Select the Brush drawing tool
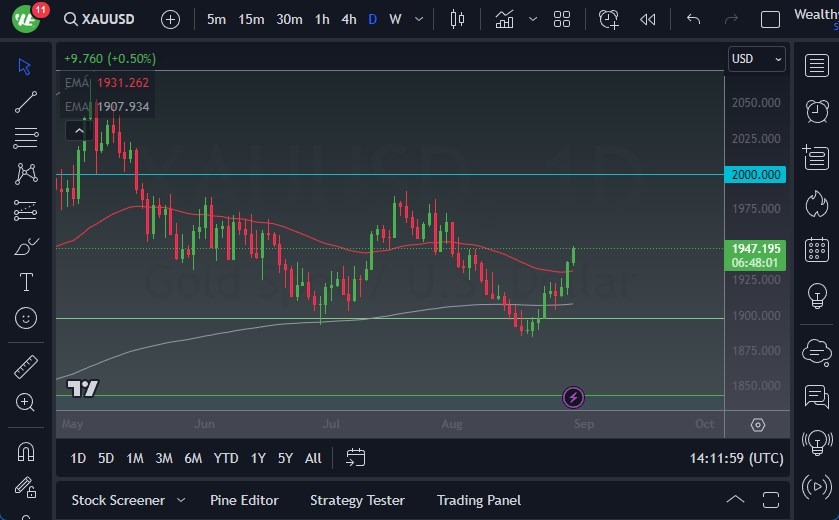Viewport: 839px width, 520px height. (26, 247)
